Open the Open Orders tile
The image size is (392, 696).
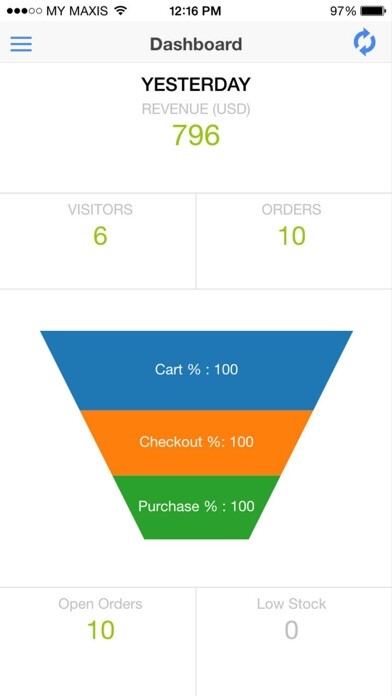tap(98, 641)
